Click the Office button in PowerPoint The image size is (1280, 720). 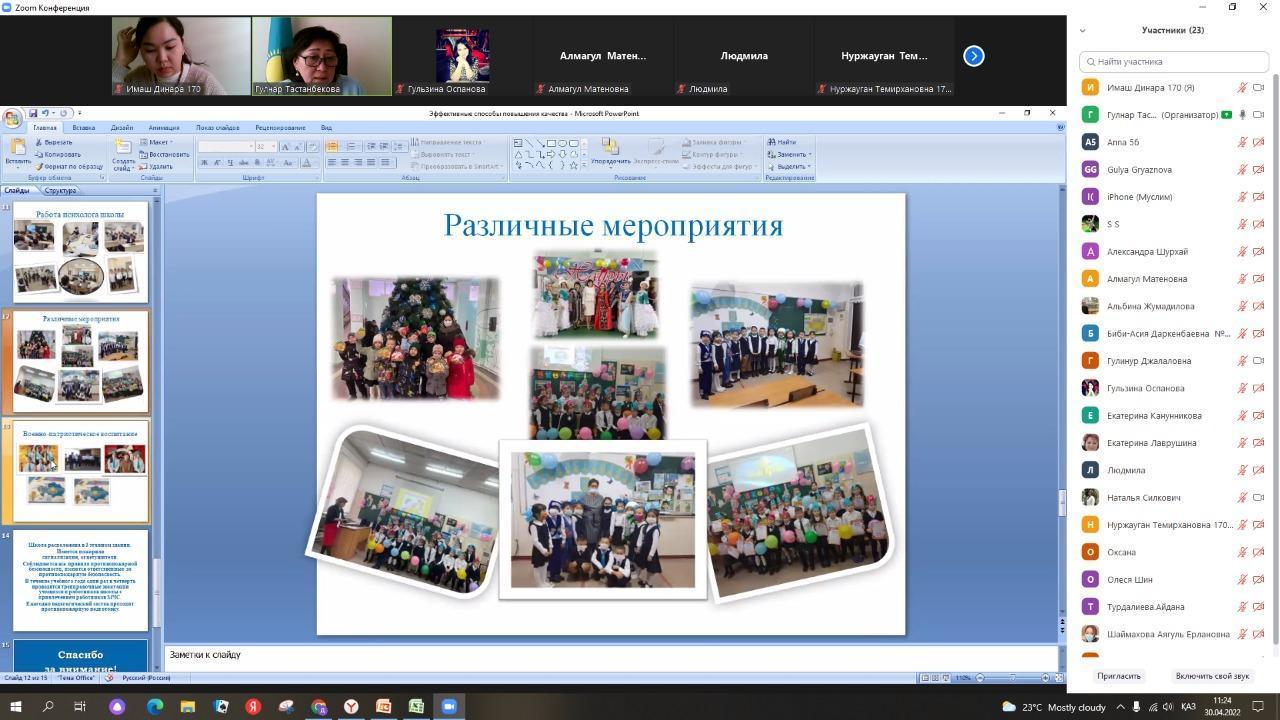coord(11,118)
